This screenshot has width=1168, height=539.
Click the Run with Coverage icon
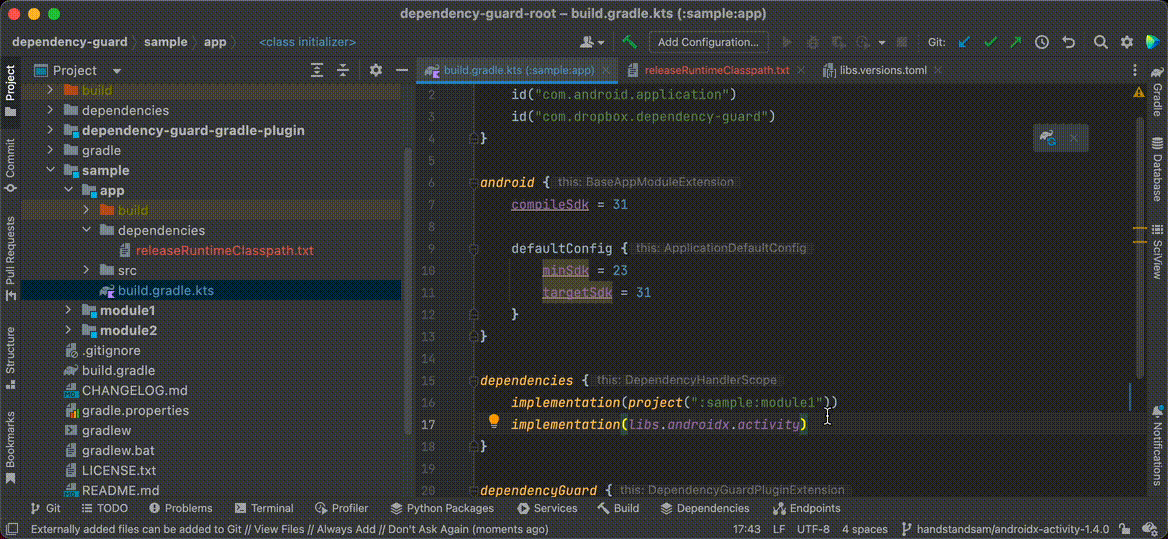[837, 42]
